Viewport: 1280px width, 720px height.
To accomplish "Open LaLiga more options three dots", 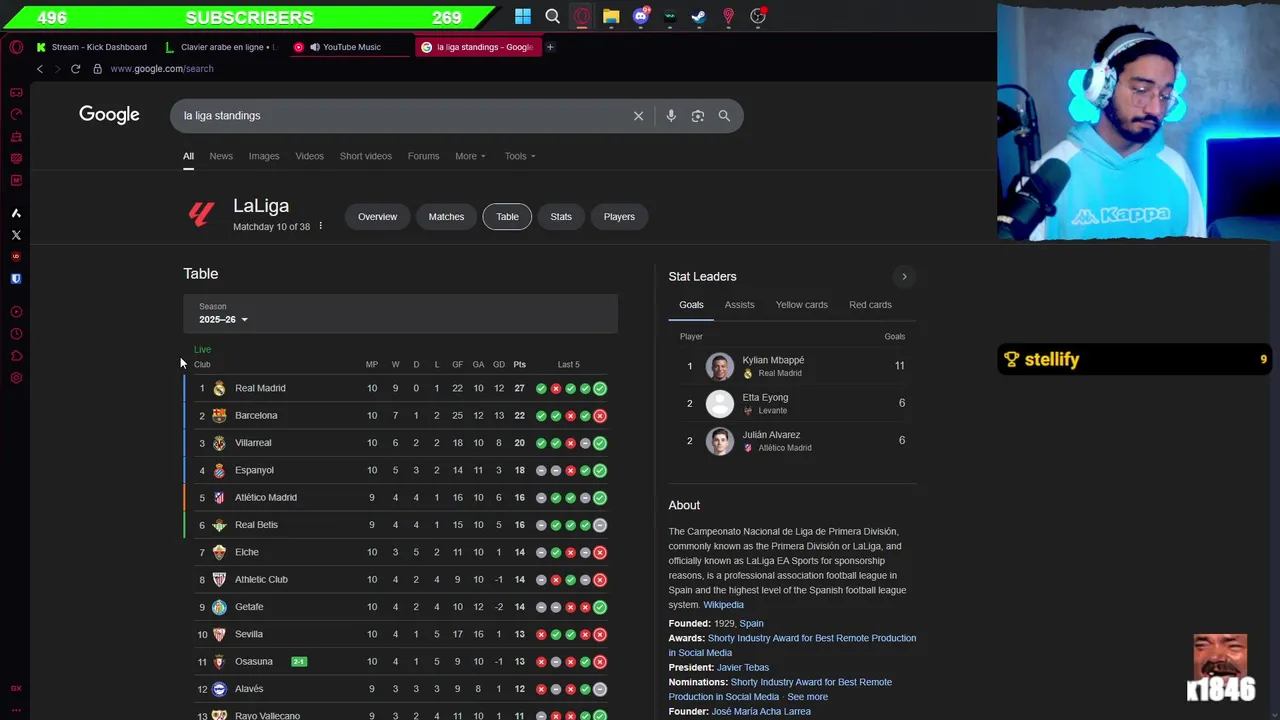I will click(320, 226).
